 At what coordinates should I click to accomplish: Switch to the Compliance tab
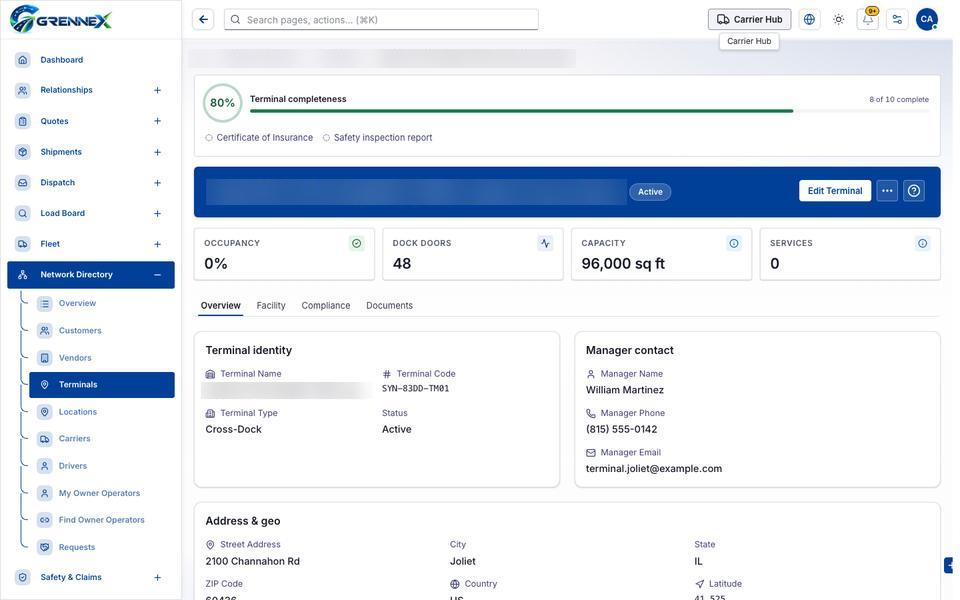[x=326, y=306]
